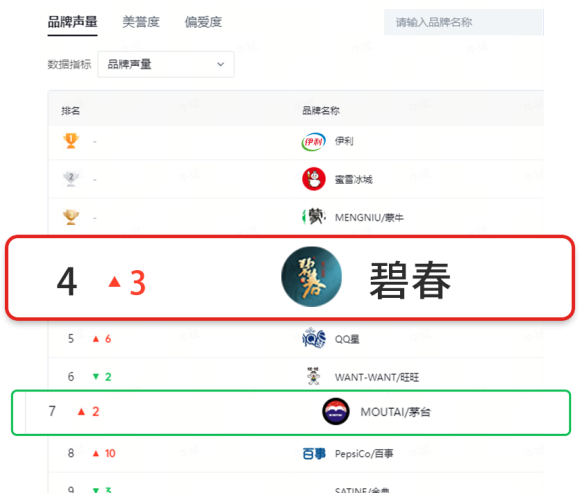
Task: Switch to the 美誉度 tab
Action: (x=141, y=22)
